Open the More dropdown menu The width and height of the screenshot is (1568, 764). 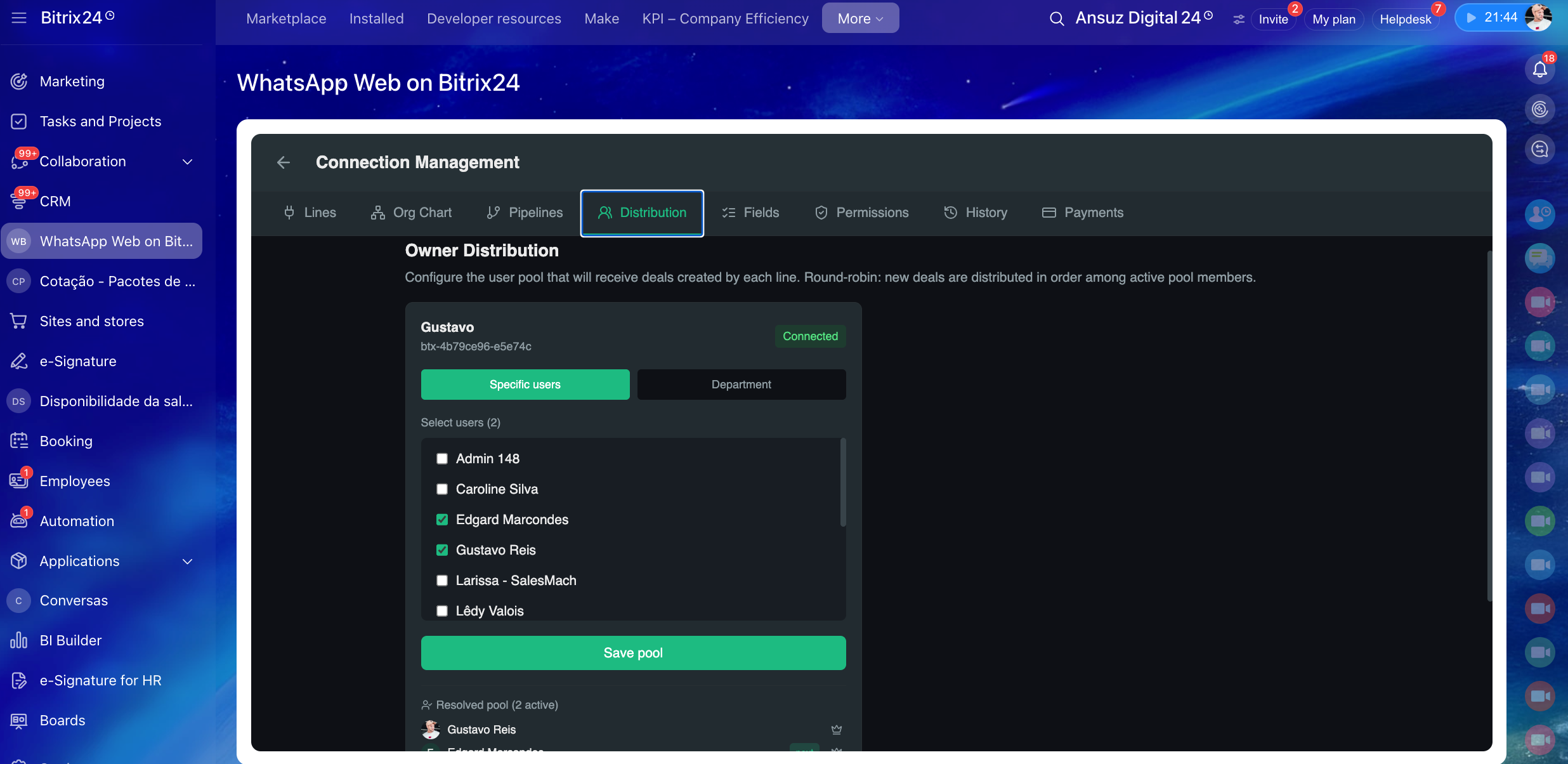click(860, 18)
